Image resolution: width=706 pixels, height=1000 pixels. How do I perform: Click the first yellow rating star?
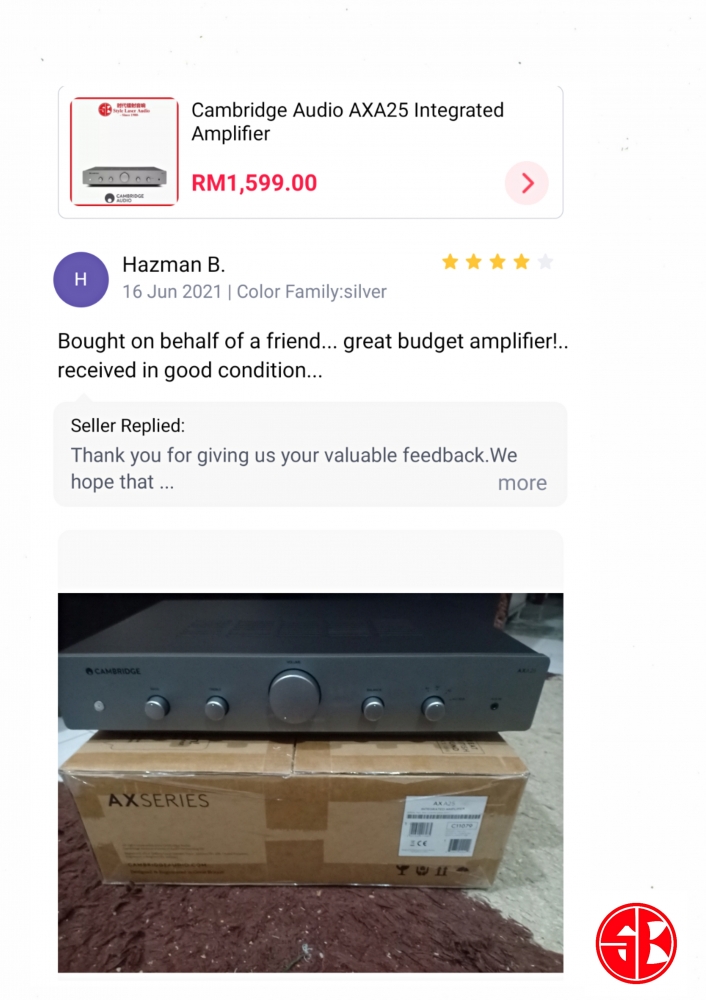(x=450, y=261)
